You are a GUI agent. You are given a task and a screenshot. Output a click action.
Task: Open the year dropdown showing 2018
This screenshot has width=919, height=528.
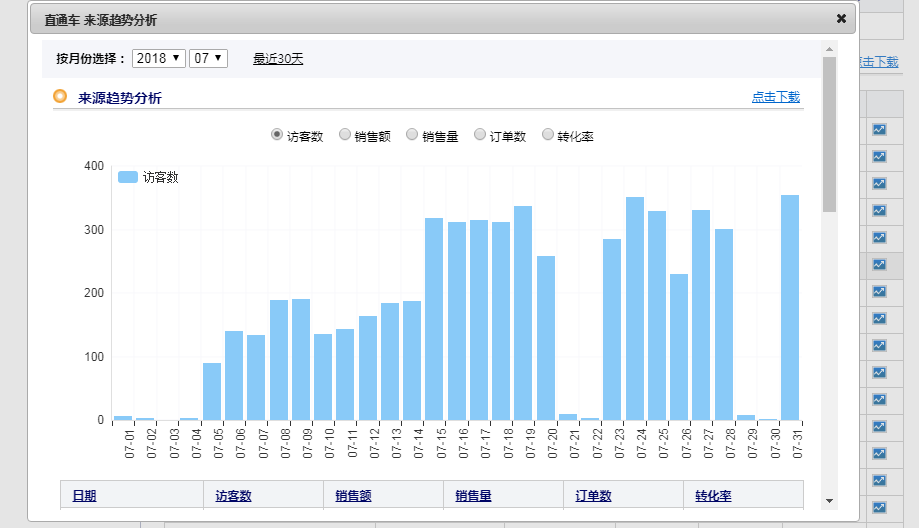click(x=159, y=59)
